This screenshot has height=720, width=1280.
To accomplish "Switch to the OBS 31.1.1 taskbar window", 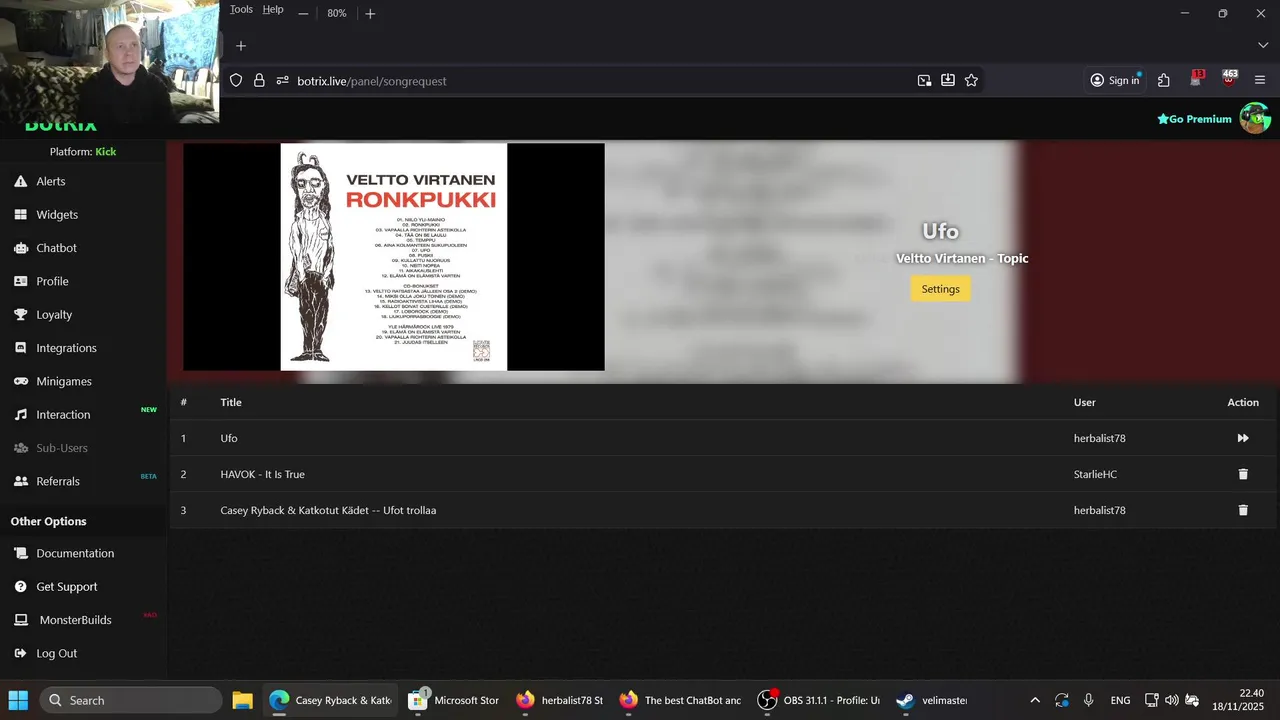I will point(818,700).
